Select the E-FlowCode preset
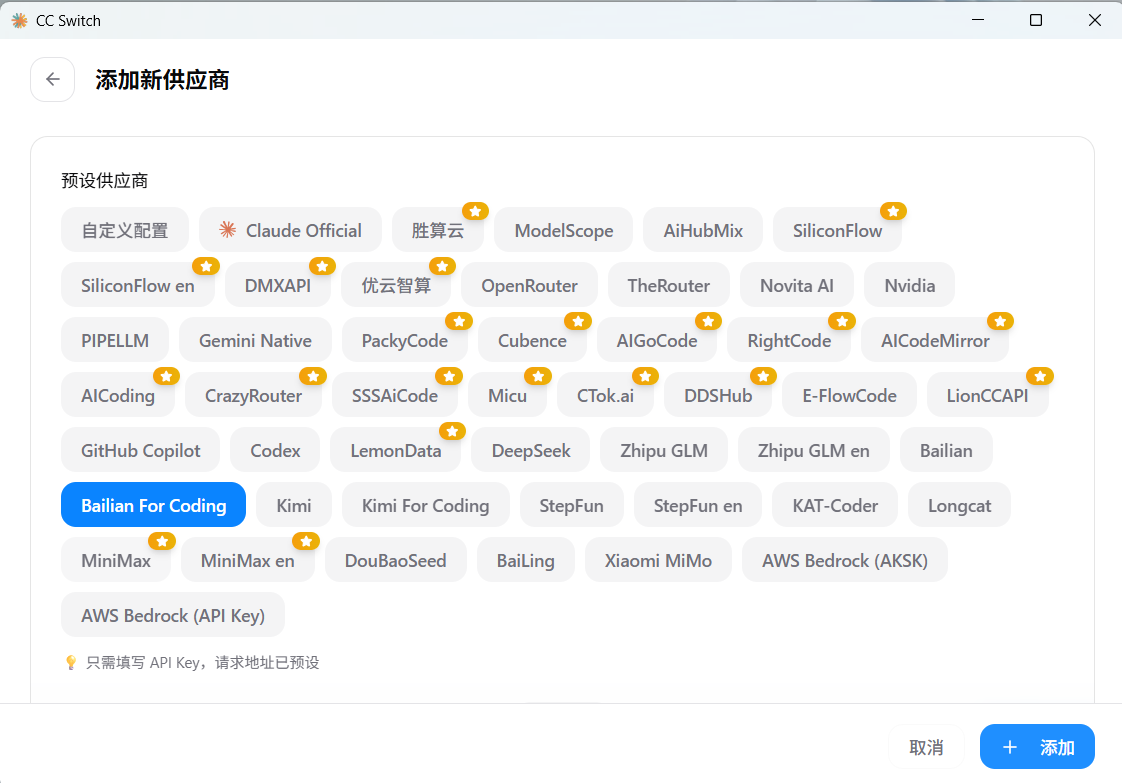 (849, 396)
